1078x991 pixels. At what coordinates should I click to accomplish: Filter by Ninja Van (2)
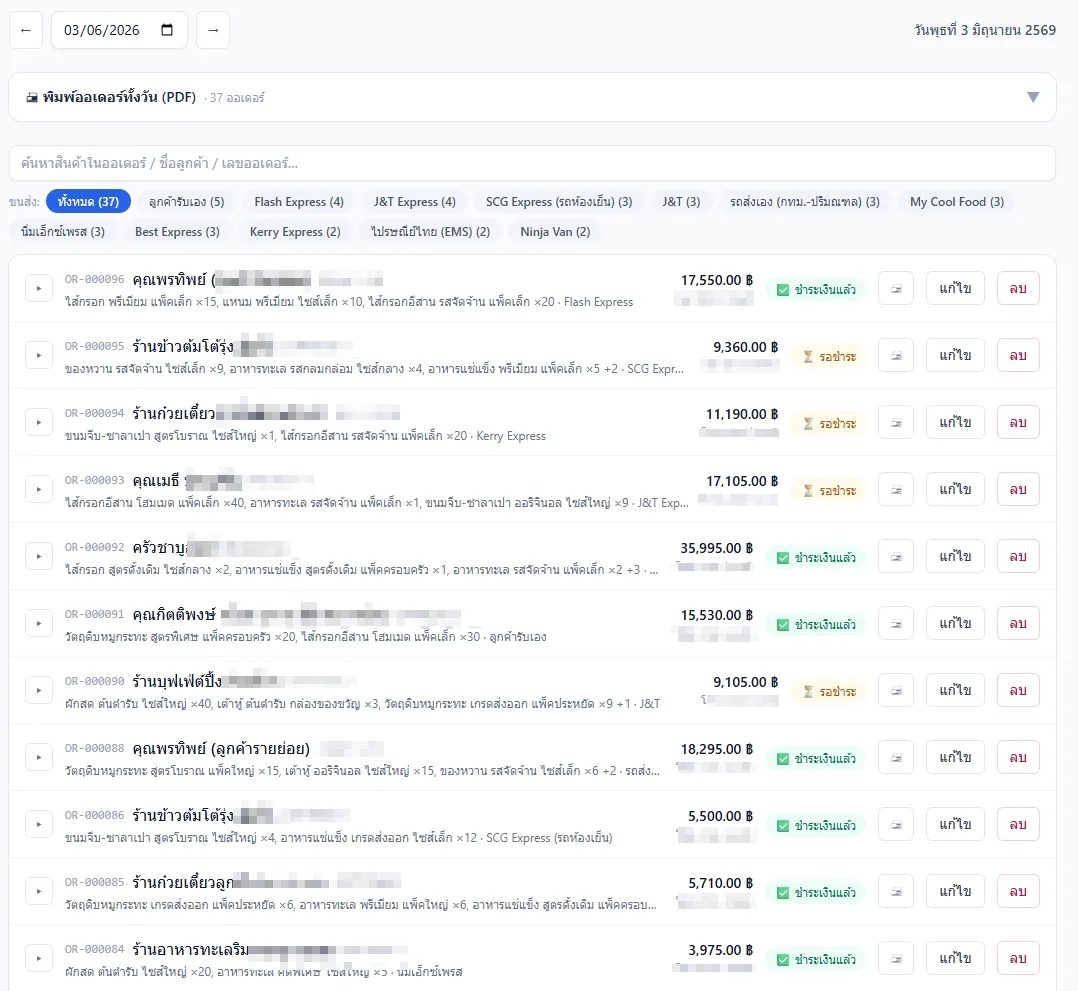[555, 232]
